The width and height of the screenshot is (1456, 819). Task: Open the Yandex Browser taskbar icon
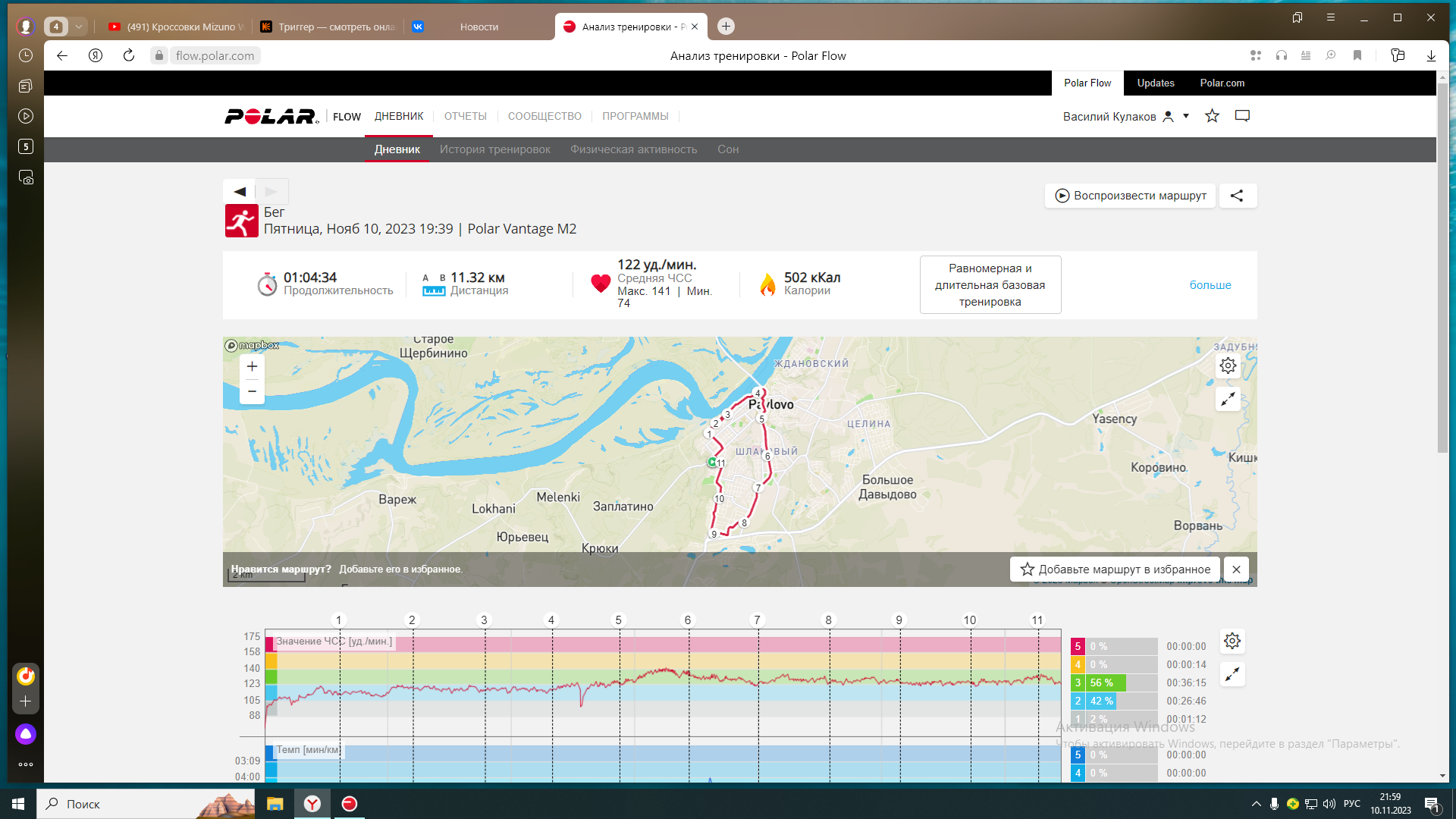click(x=312, y=804)
